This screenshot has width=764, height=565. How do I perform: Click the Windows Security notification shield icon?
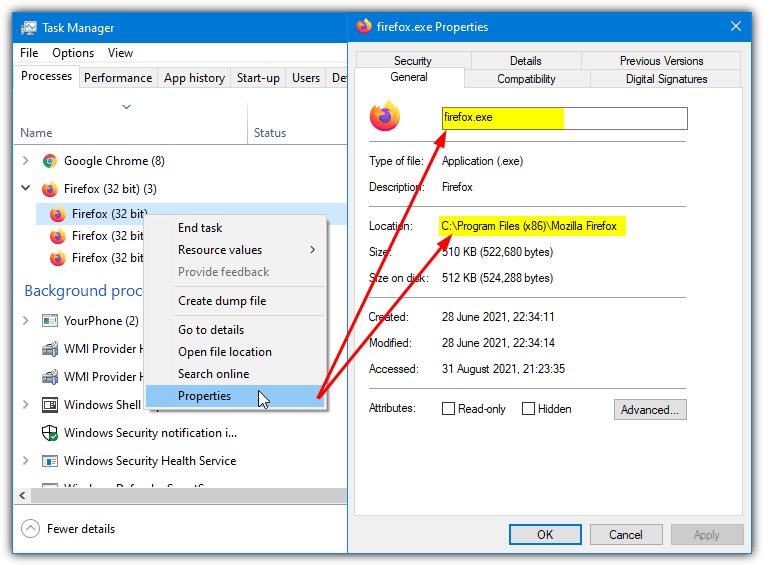click(50, 433)
